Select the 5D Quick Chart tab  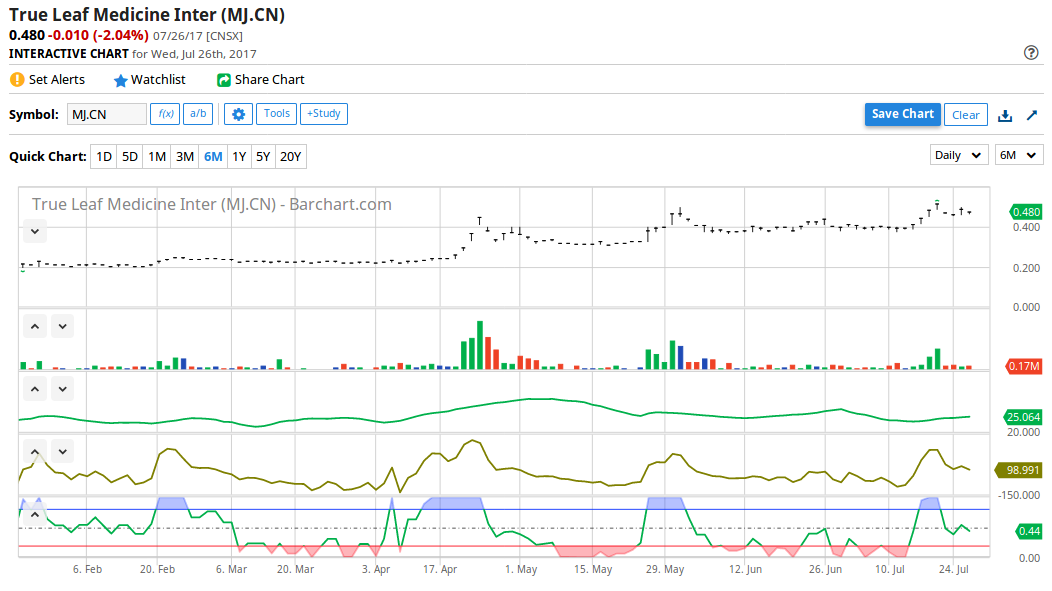click(129, 156)
